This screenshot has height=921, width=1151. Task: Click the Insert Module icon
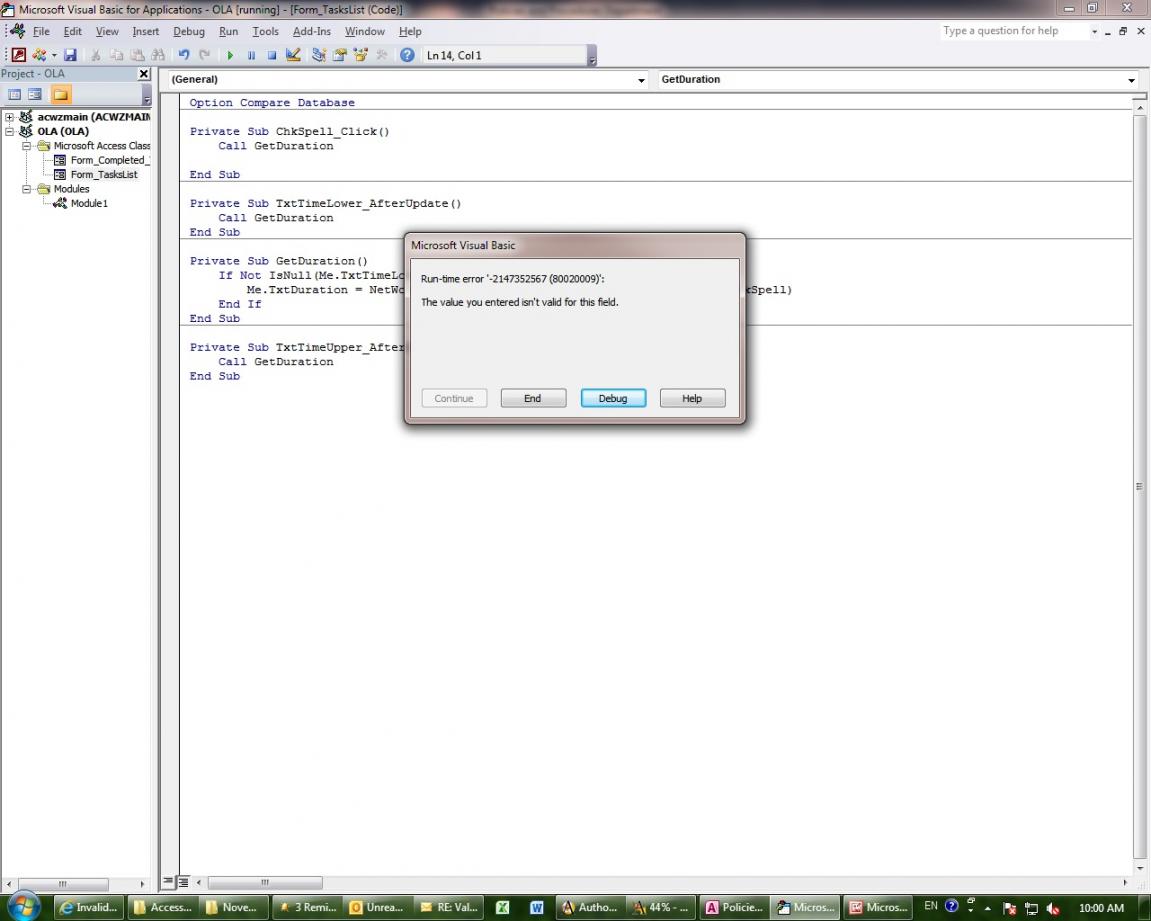38,55
